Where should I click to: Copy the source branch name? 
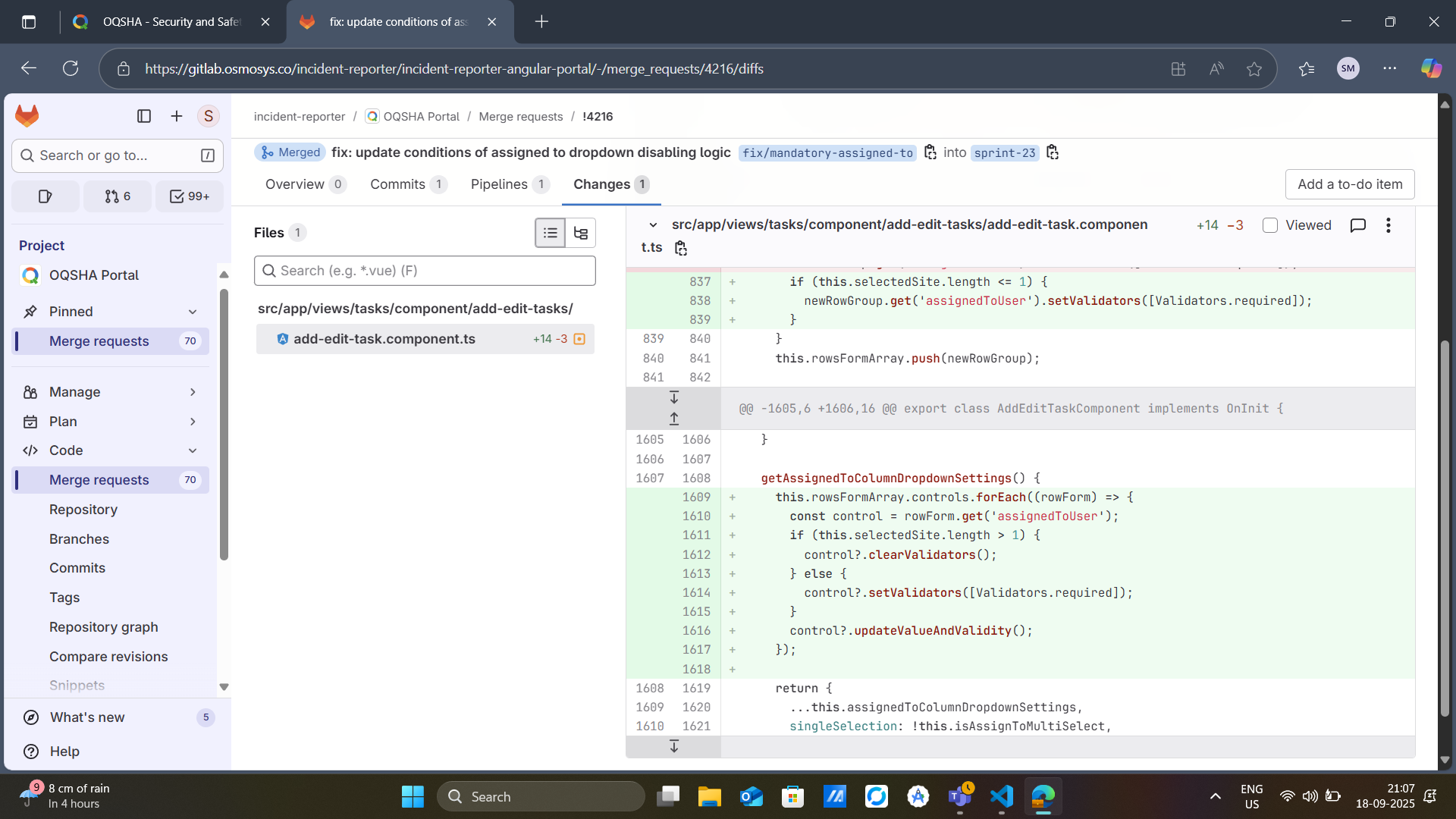tap(930, 152)
